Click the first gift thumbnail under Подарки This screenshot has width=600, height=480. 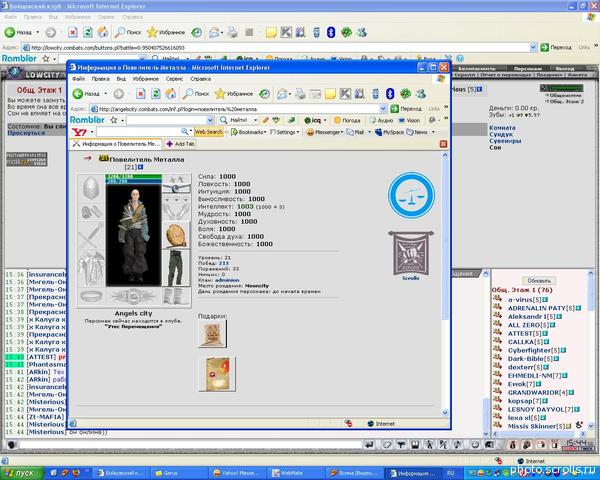coord(212,333)
